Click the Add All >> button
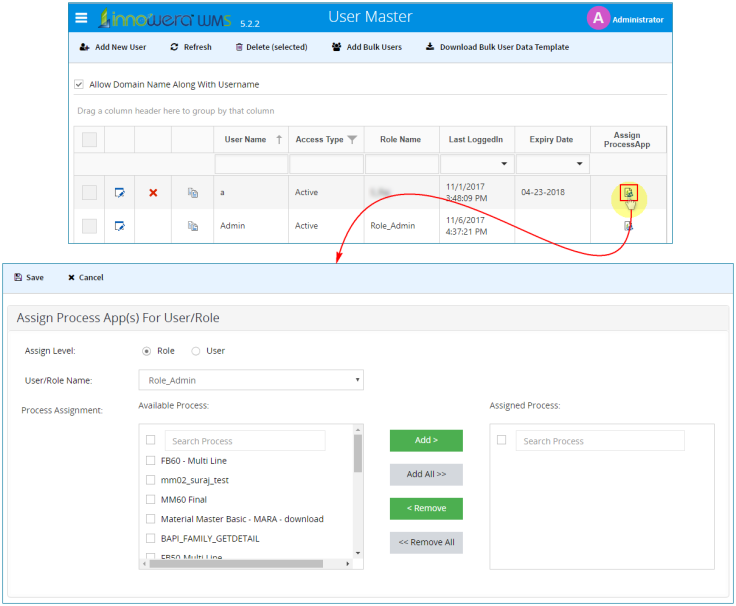 coord(426,475)
